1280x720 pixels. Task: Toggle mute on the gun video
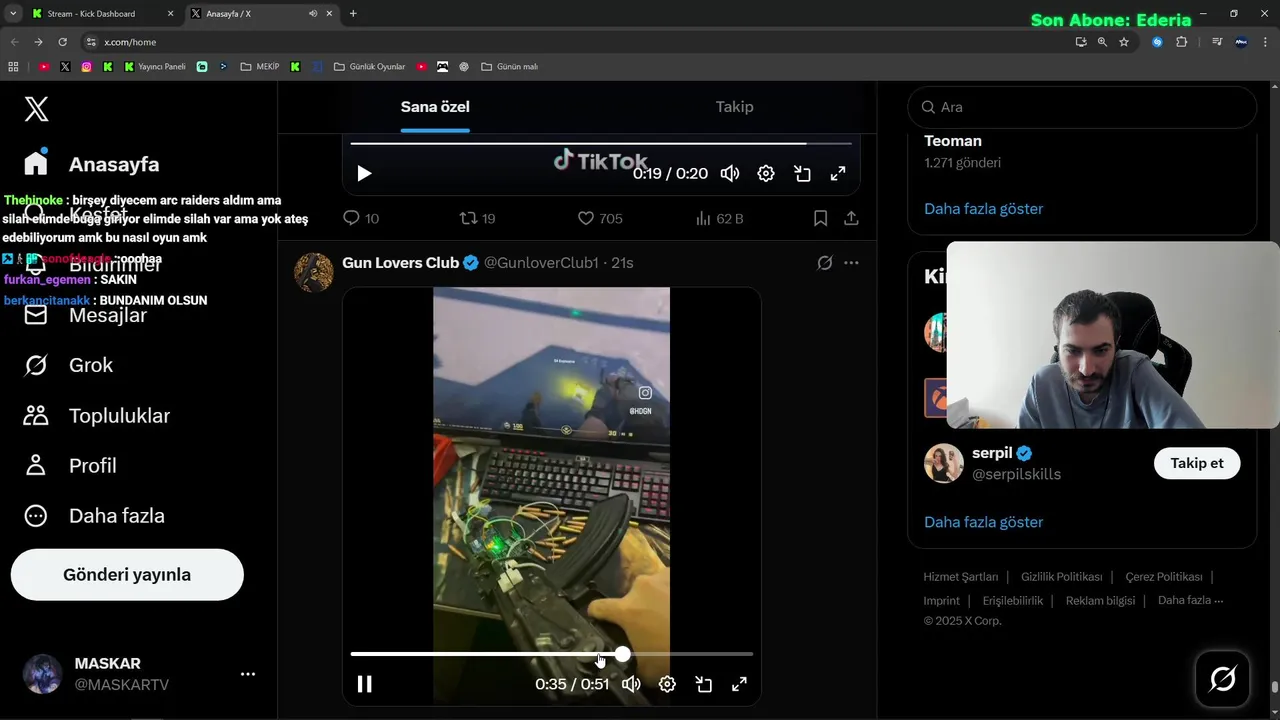click(x=631, y=684)
